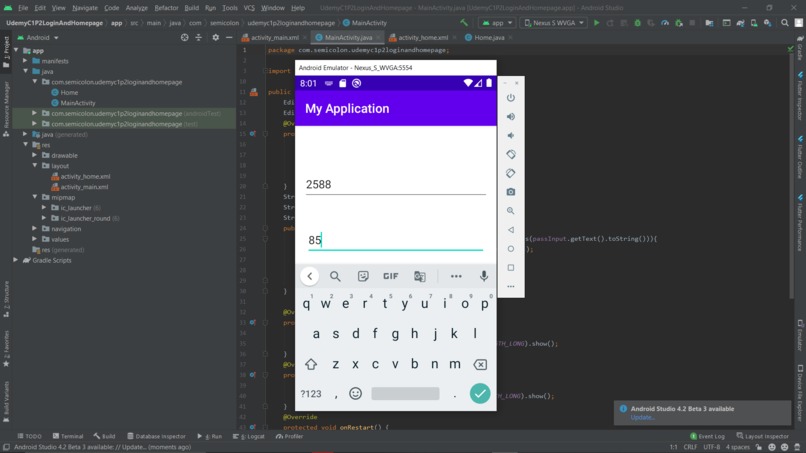Select Home class in project tree

[x=69, y=93]
